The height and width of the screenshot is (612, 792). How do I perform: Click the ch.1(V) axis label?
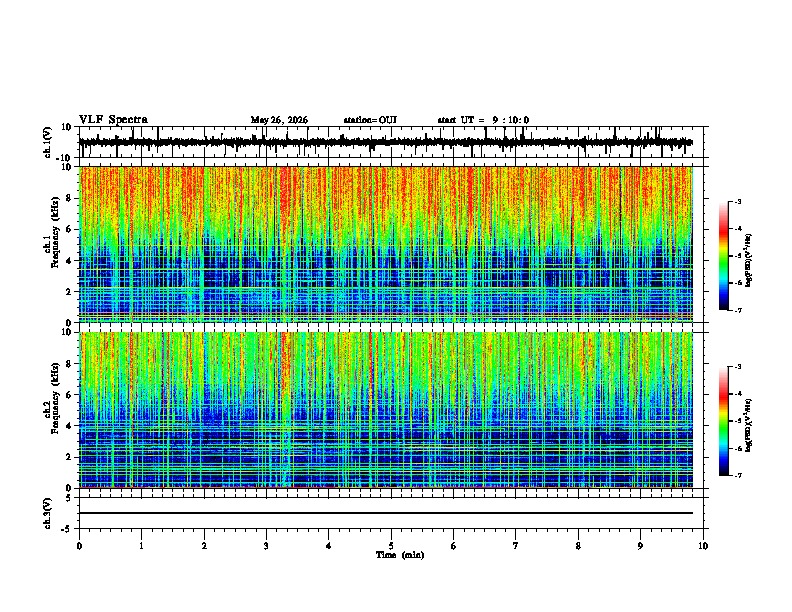tap(48, 143)
